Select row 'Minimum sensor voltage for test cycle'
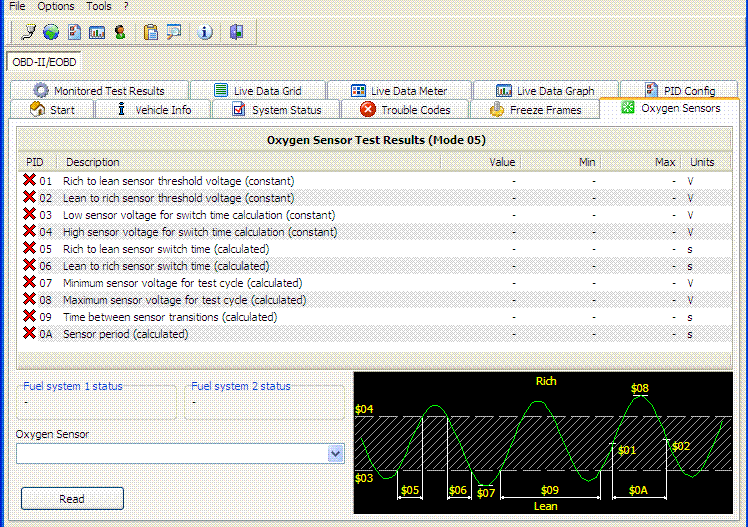Viewport: 748px width, 527px height. (375, 283)
